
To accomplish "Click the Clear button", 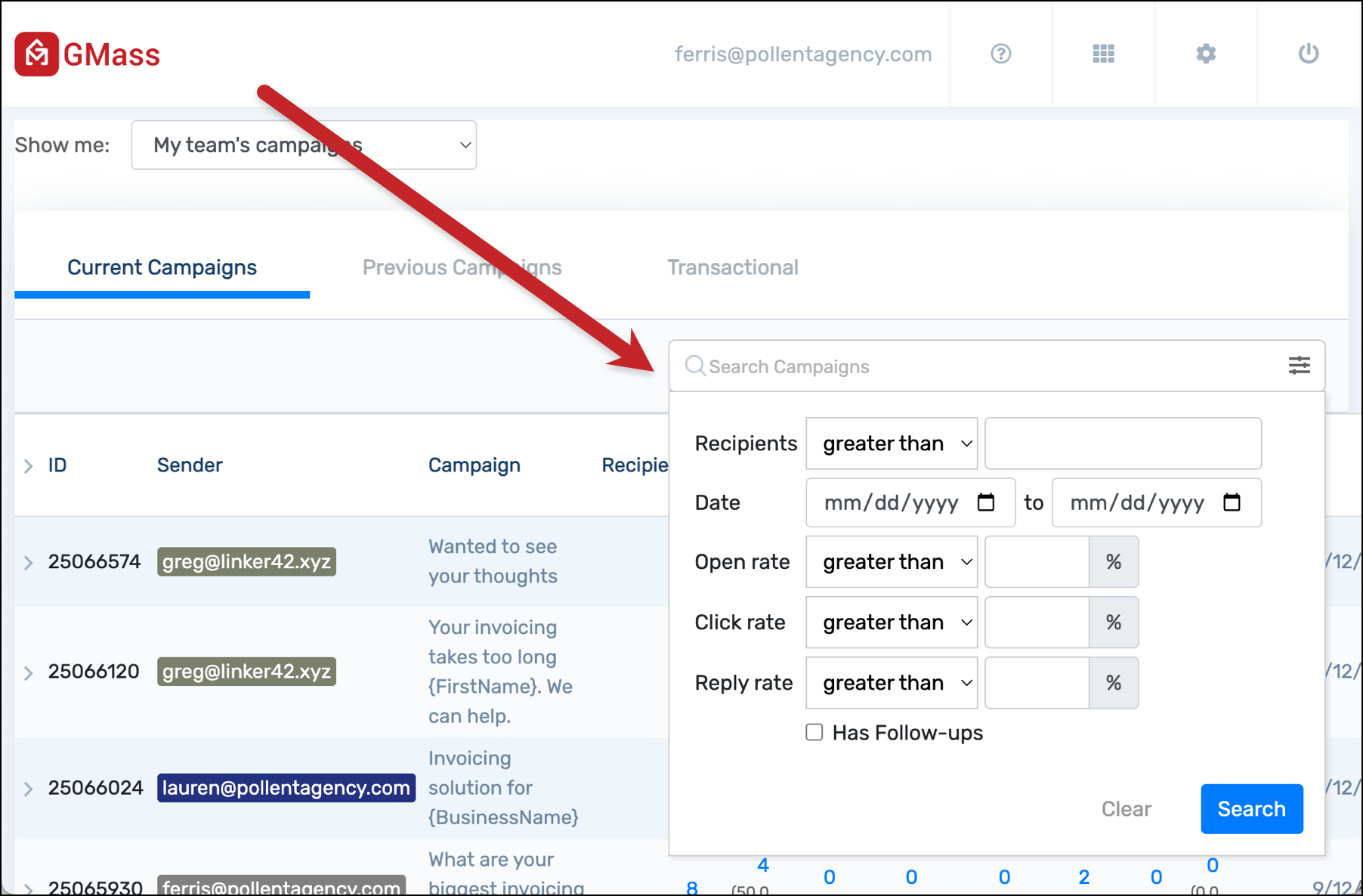I will [x=1126, y=808].
